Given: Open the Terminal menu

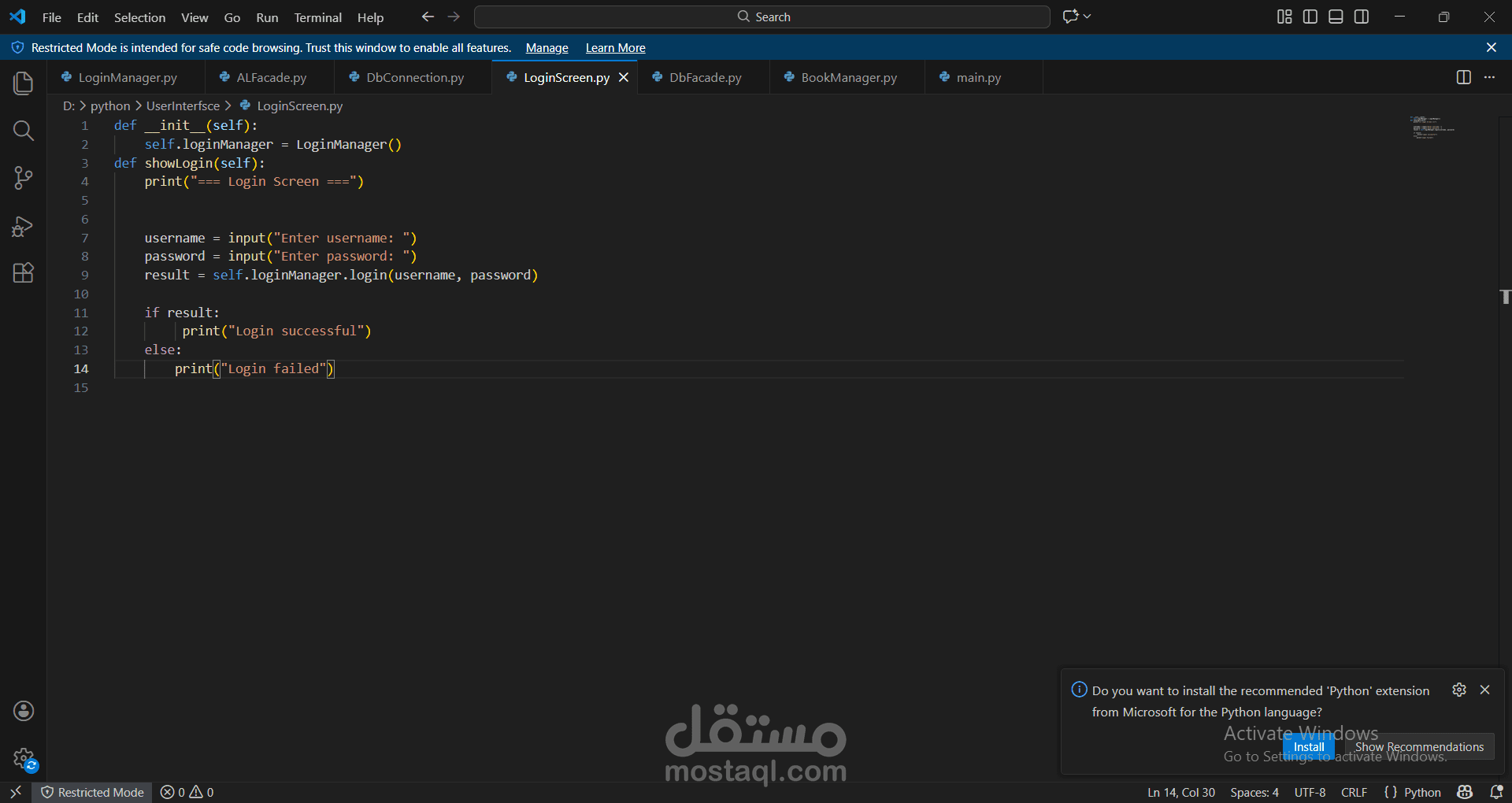Looking at the screenshot, I should (x=317, y=17).
